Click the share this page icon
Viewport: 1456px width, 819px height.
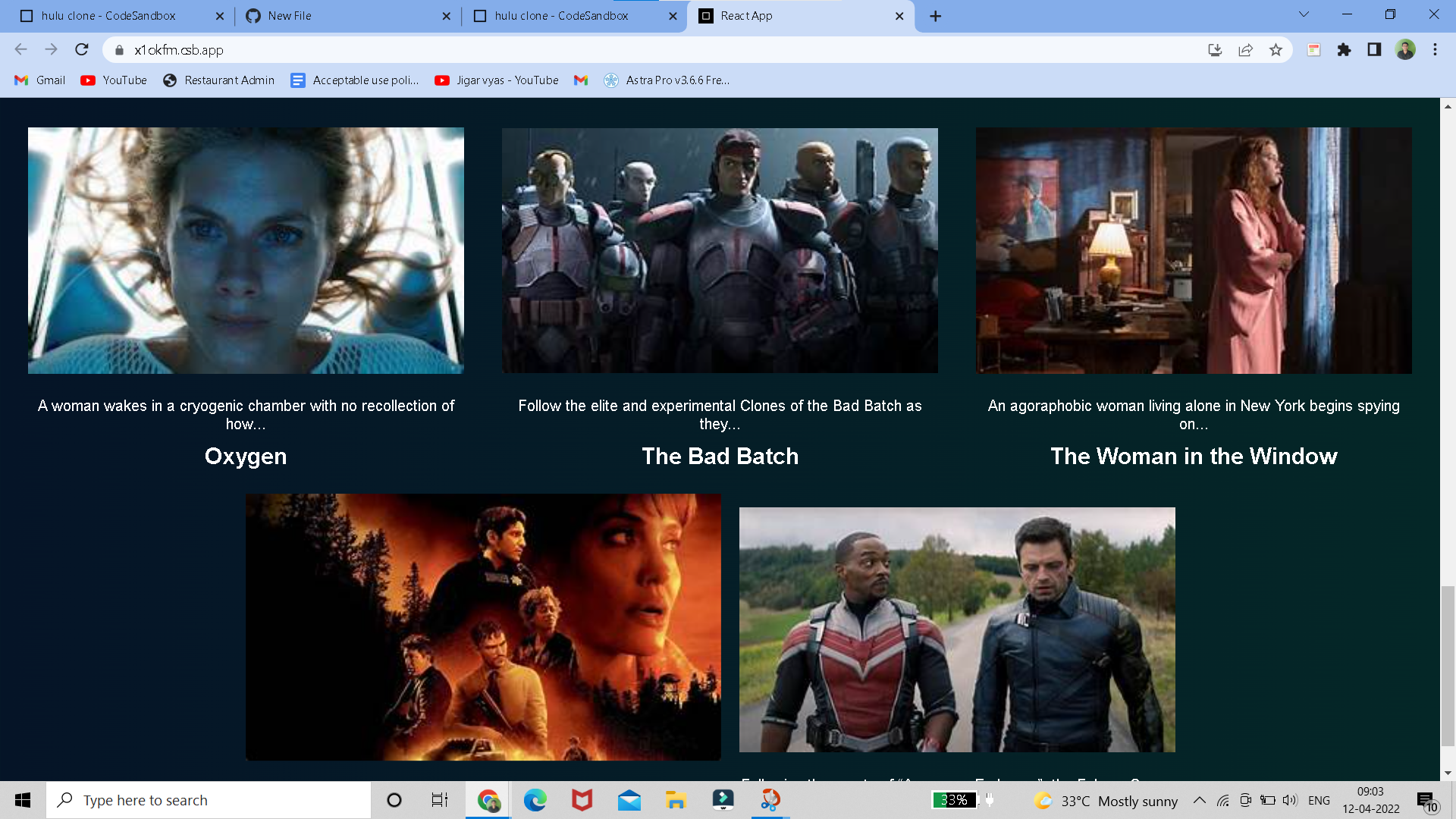[1245, 50]
